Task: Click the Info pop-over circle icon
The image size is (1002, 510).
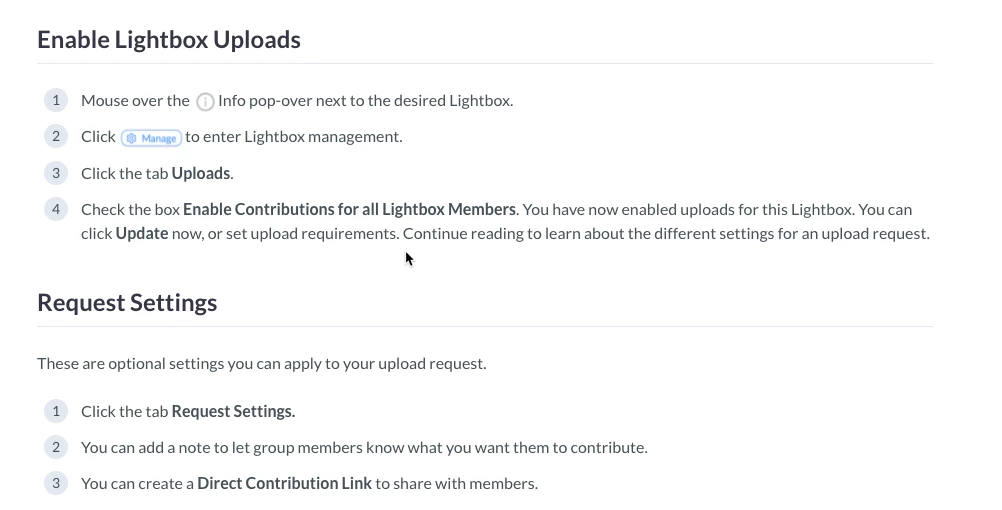Action: pos(205,101)
